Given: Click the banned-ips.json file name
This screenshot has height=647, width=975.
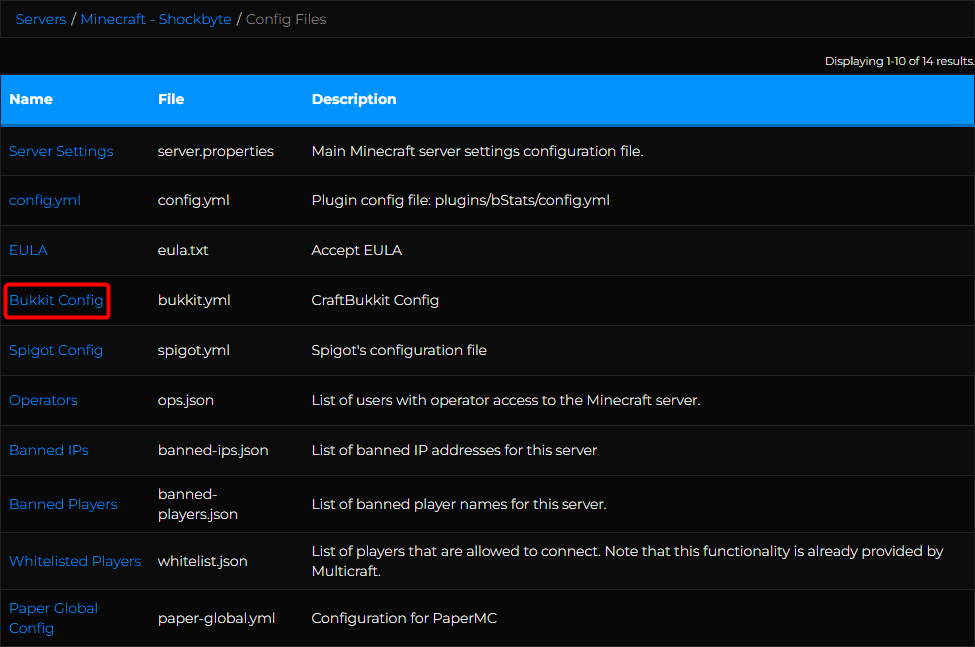Looking at the screenshot, I should (x=213, y=450).
